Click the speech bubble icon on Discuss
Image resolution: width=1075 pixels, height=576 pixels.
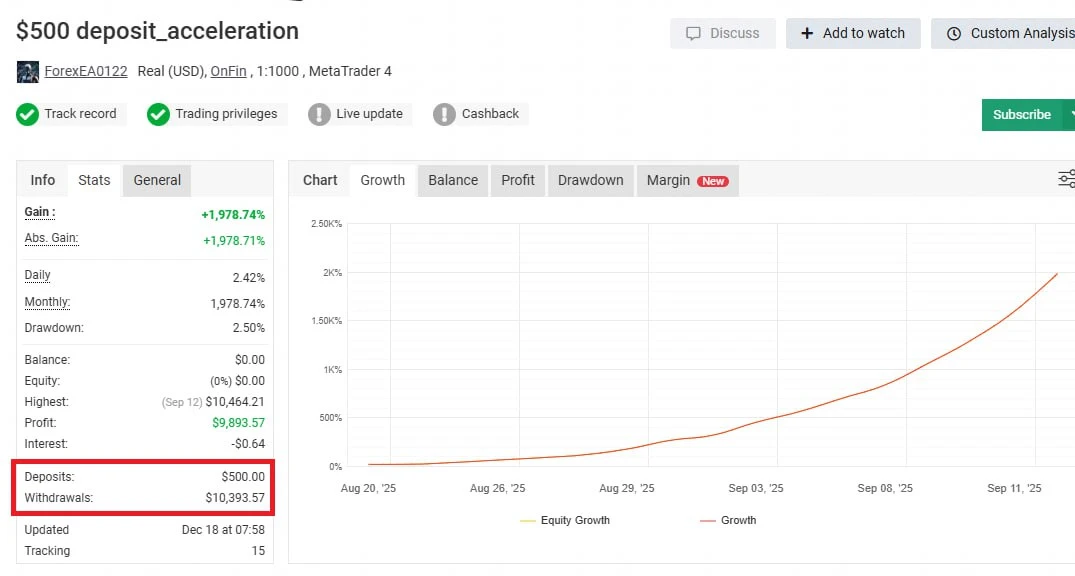pyautogui.click(x=693, y=33)
